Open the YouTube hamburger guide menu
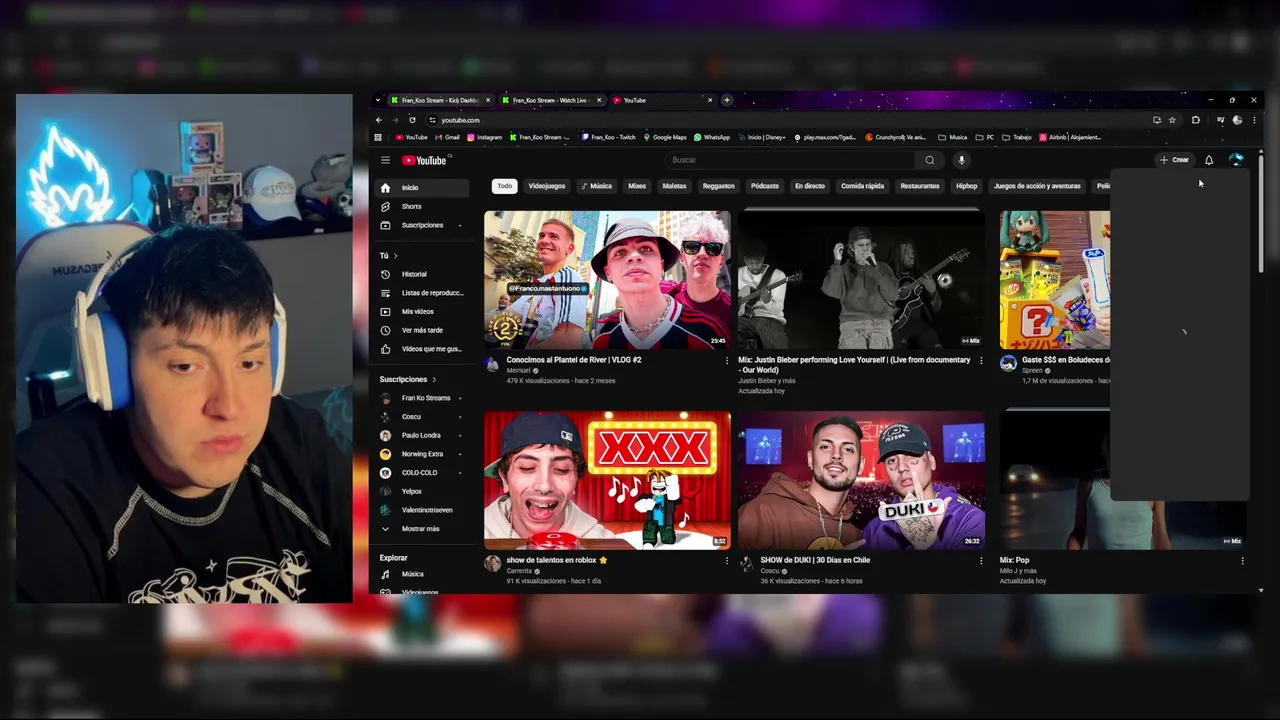This screenshot has height=720, width=1280. 385,160
